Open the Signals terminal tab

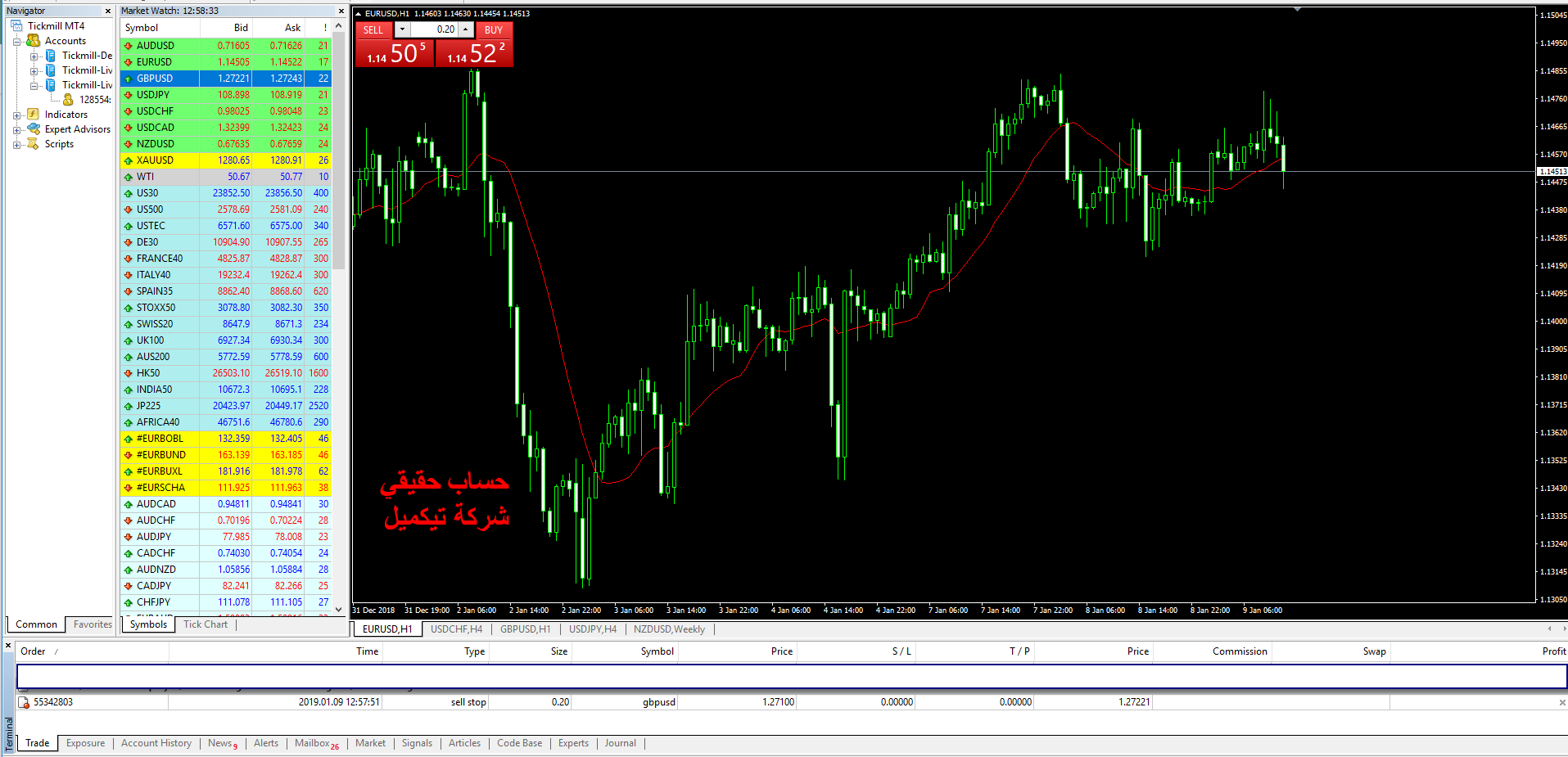tap(417, 743)
